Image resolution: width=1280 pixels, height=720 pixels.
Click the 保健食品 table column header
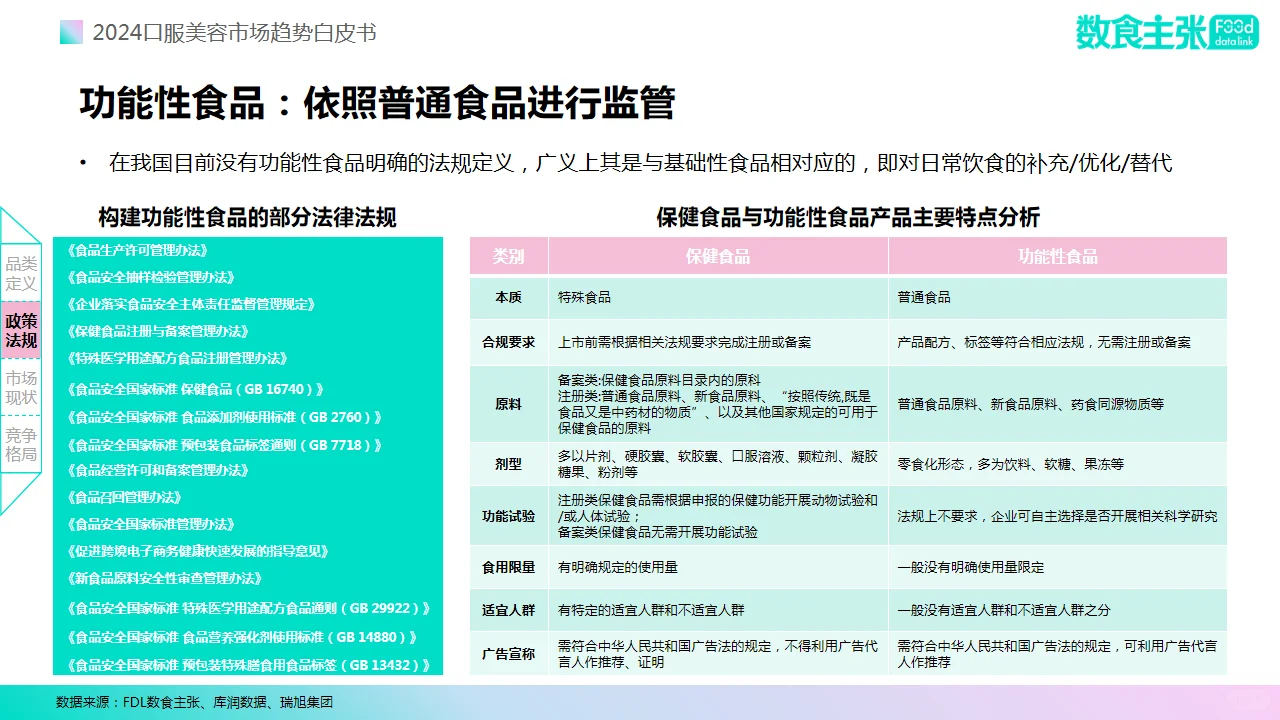pyautogui.click(x=717, y=256)
